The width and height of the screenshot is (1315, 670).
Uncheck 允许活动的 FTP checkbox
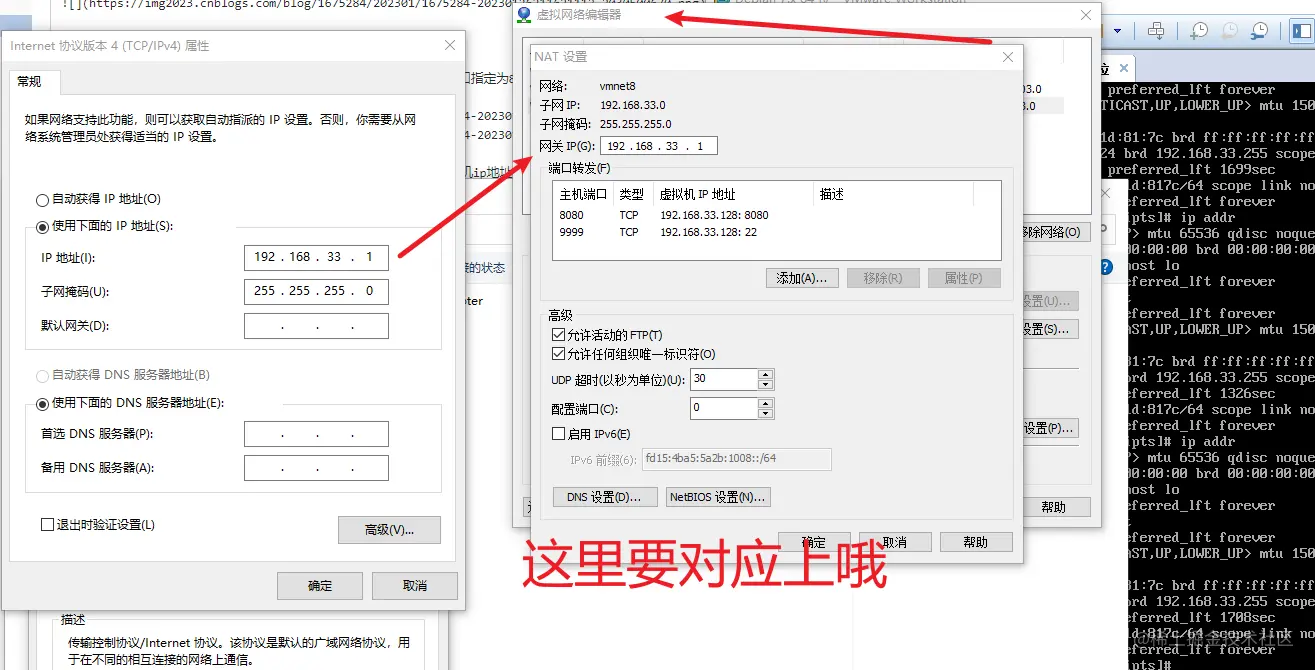tap(558, 335)
